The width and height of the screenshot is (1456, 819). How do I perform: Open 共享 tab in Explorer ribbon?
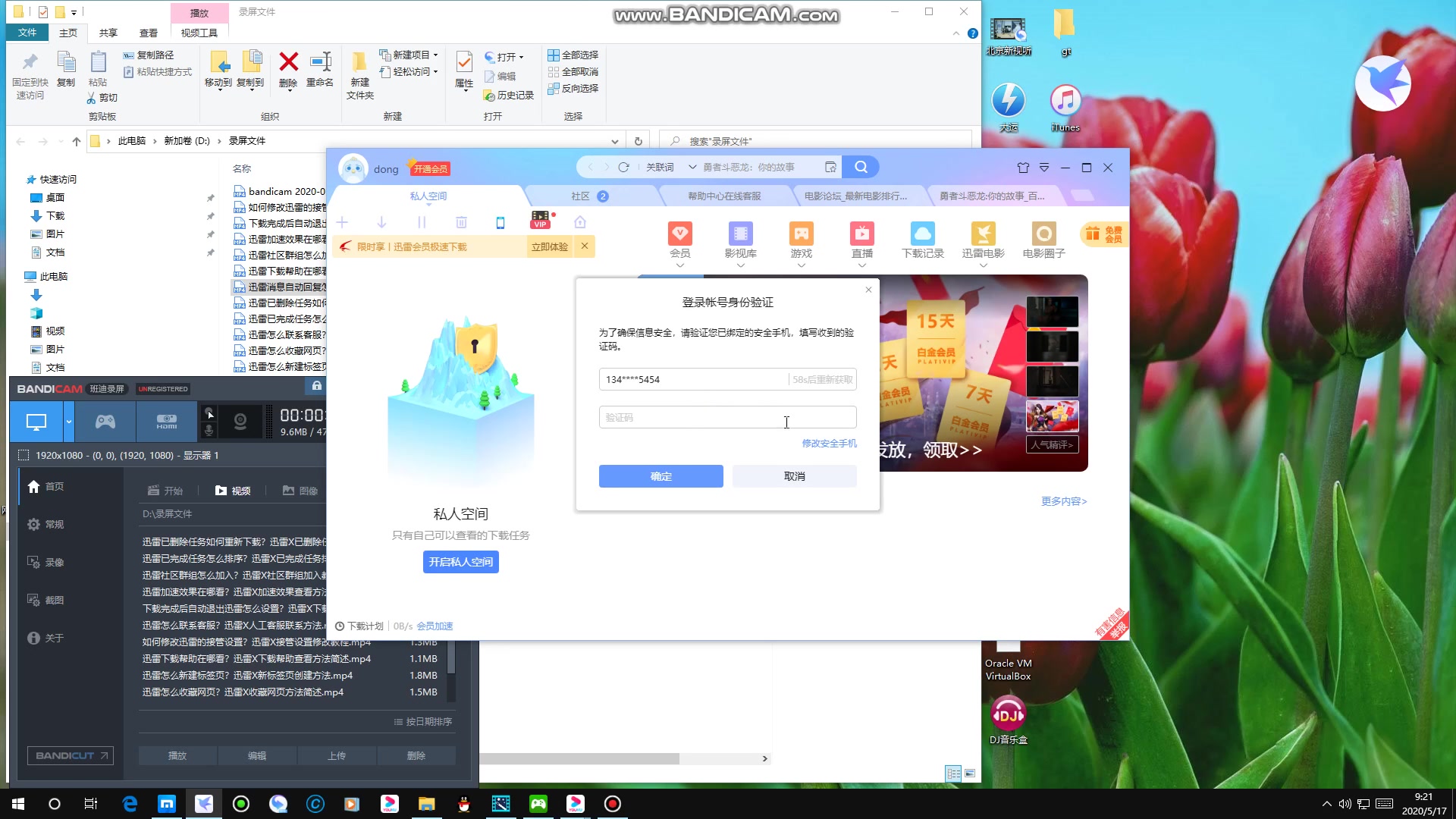tap(108, 33)
